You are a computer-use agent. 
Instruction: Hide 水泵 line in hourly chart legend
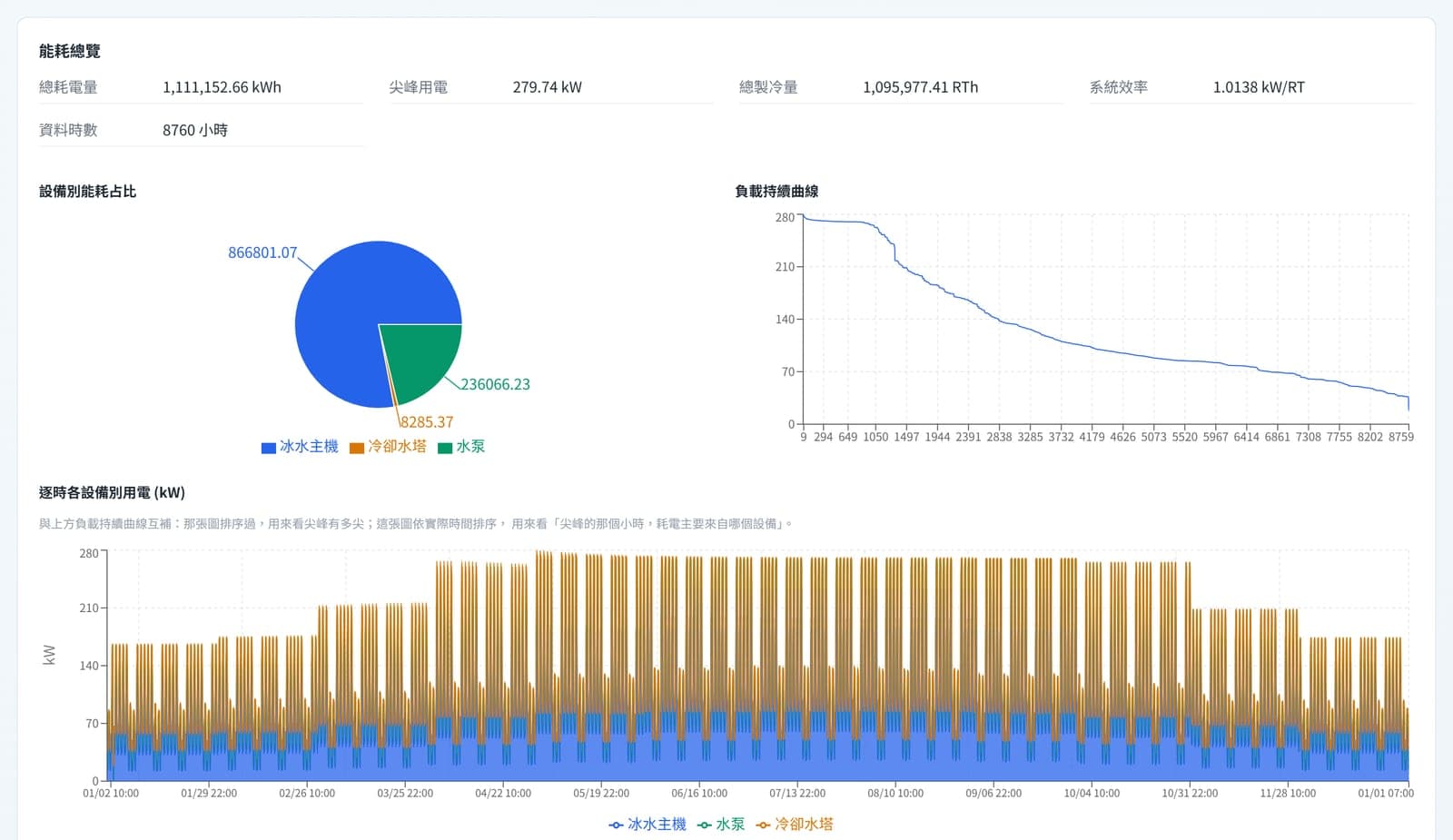721,825
